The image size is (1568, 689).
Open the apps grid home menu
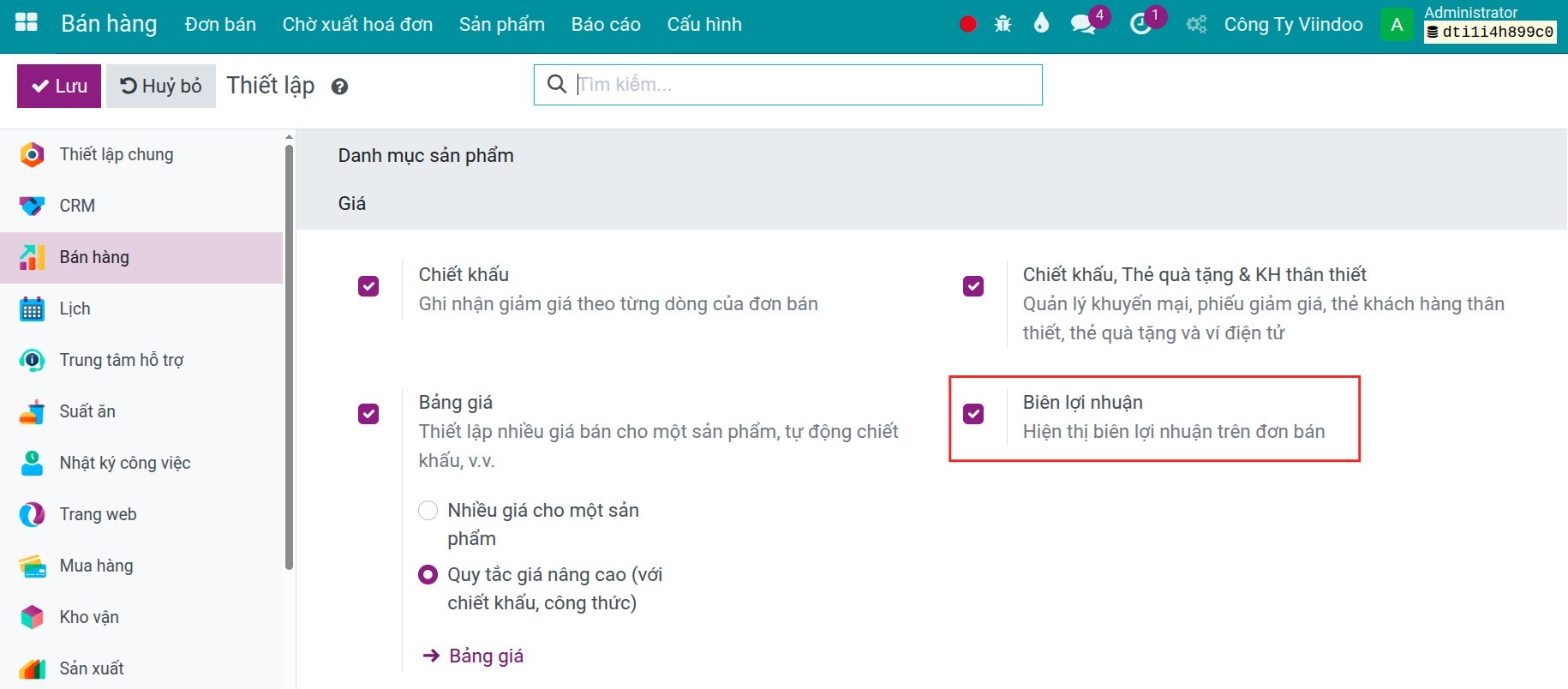click(27, 23)
